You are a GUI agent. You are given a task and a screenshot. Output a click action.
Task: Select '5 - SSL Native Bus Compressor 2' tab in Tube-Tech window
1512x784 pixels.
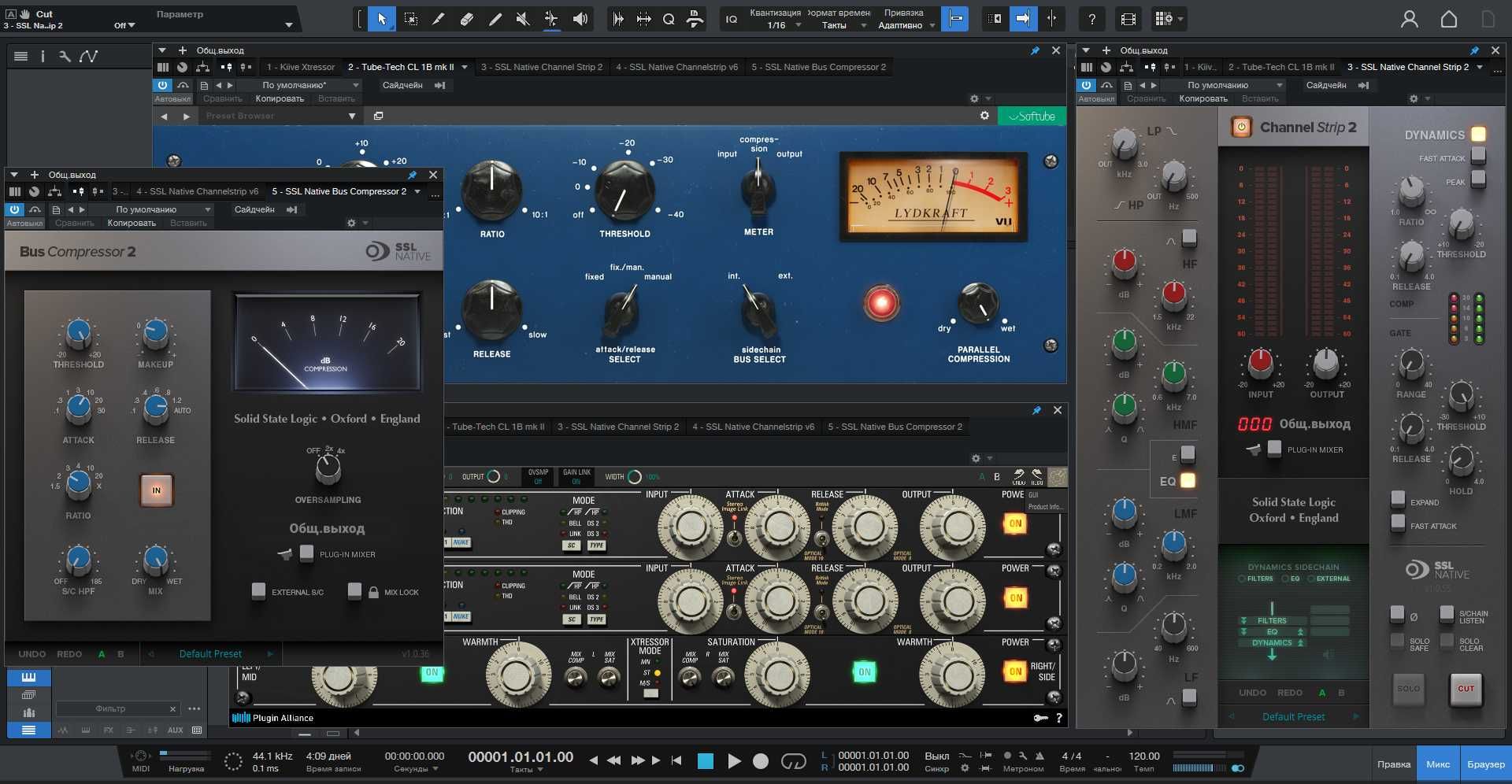818,68
